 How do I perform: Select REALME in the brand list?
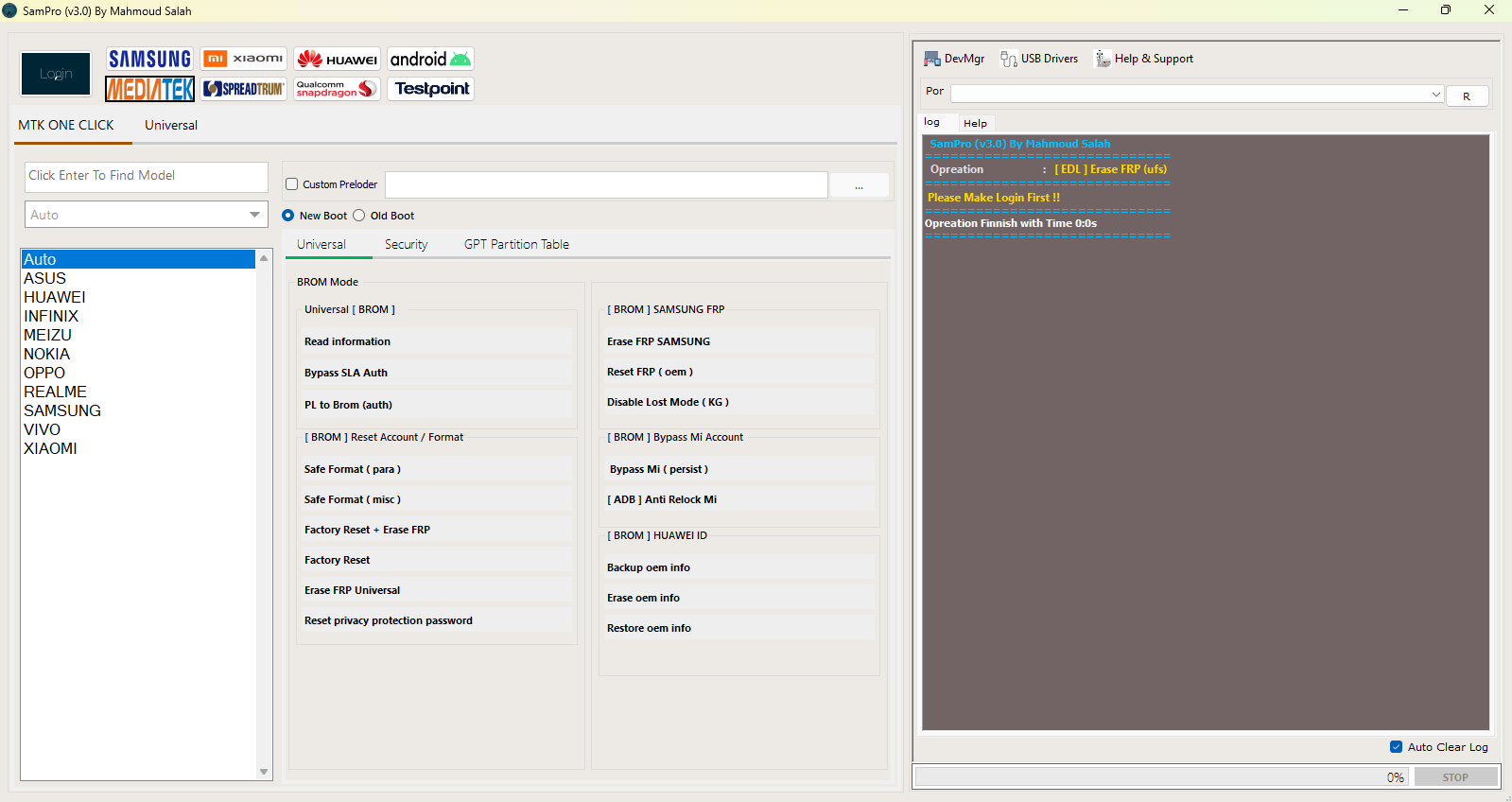point(138,392)
